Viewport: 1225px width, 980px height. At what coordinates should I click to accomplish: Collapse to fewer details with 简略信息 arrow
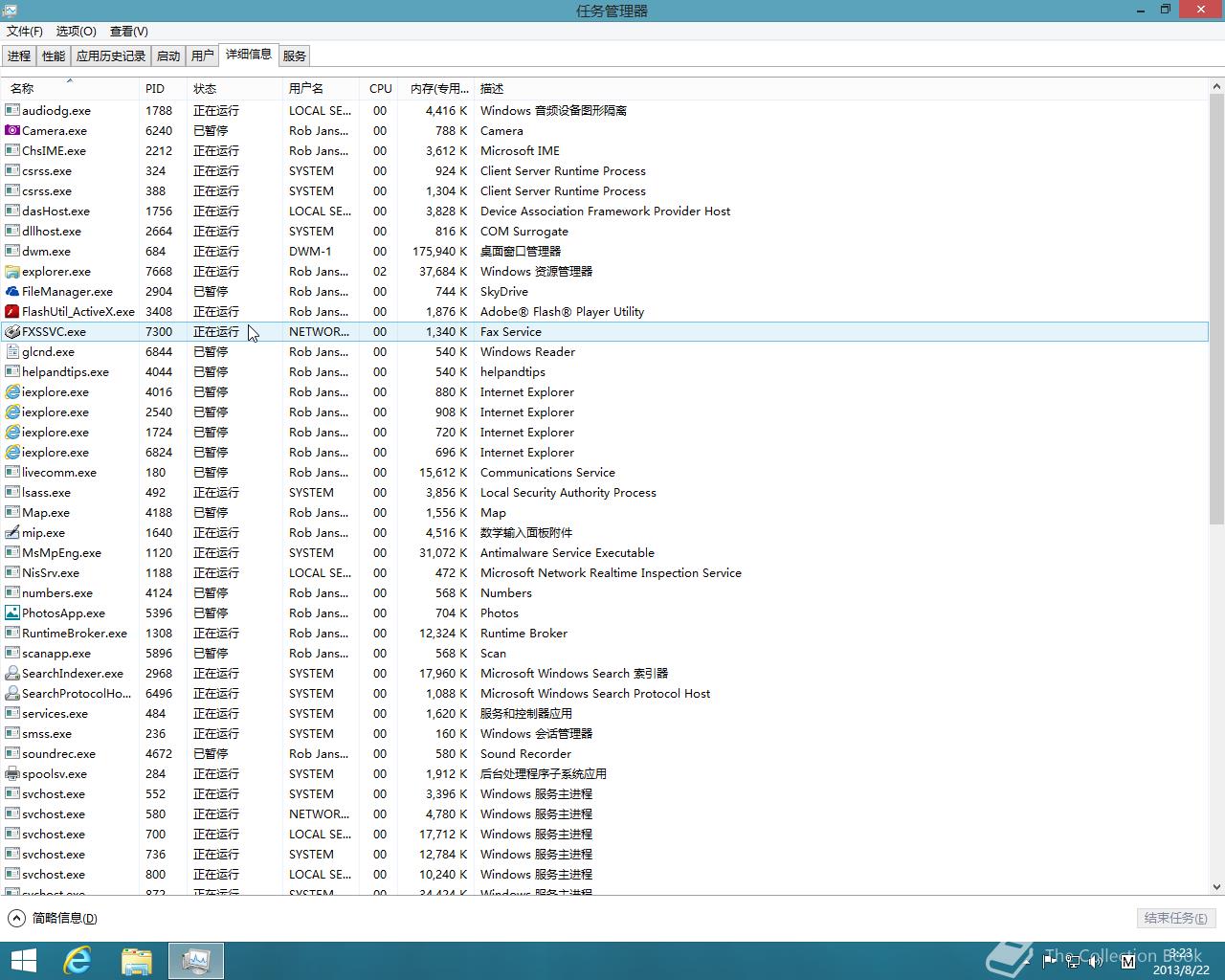pyautogui.click(x=16, y=918)
